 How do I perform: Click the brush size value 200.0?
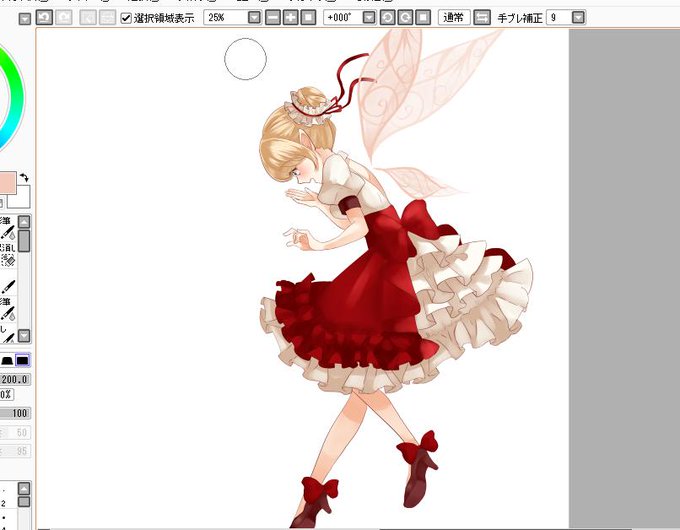(15, 380)
